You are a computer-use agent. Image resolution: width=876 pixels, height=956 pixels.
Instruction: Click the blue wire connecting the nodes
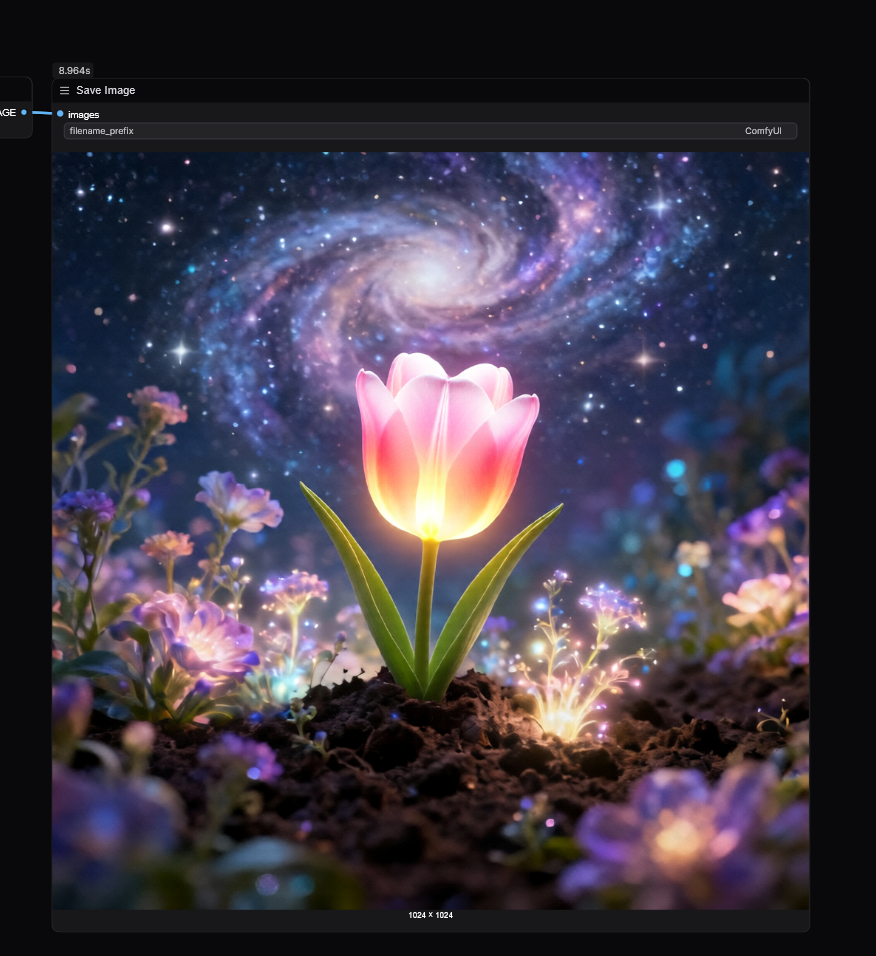(x=43, y=114)
